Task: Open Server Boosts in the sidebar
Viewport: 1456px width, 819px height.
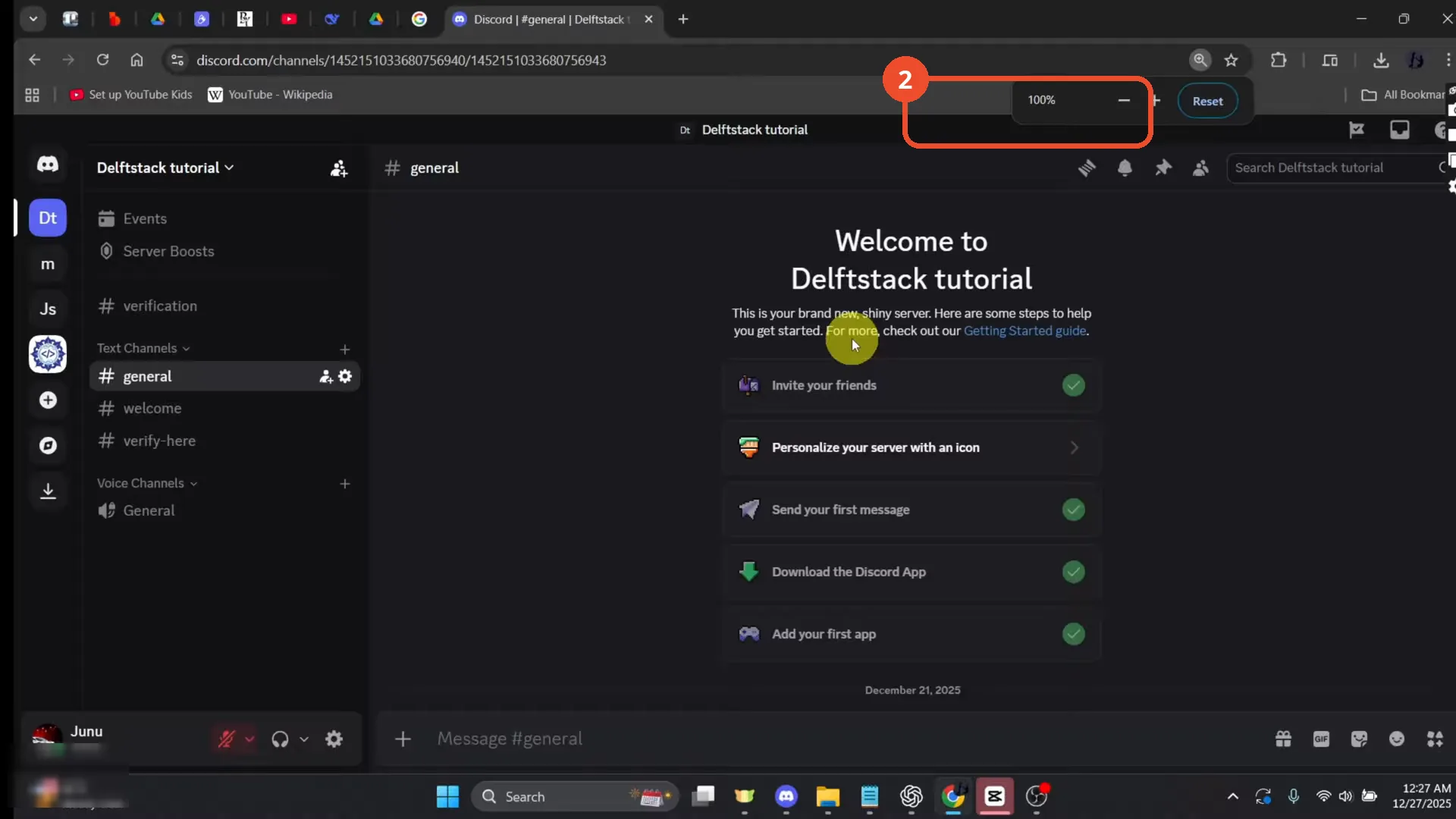Action: (x=224, y=251)
